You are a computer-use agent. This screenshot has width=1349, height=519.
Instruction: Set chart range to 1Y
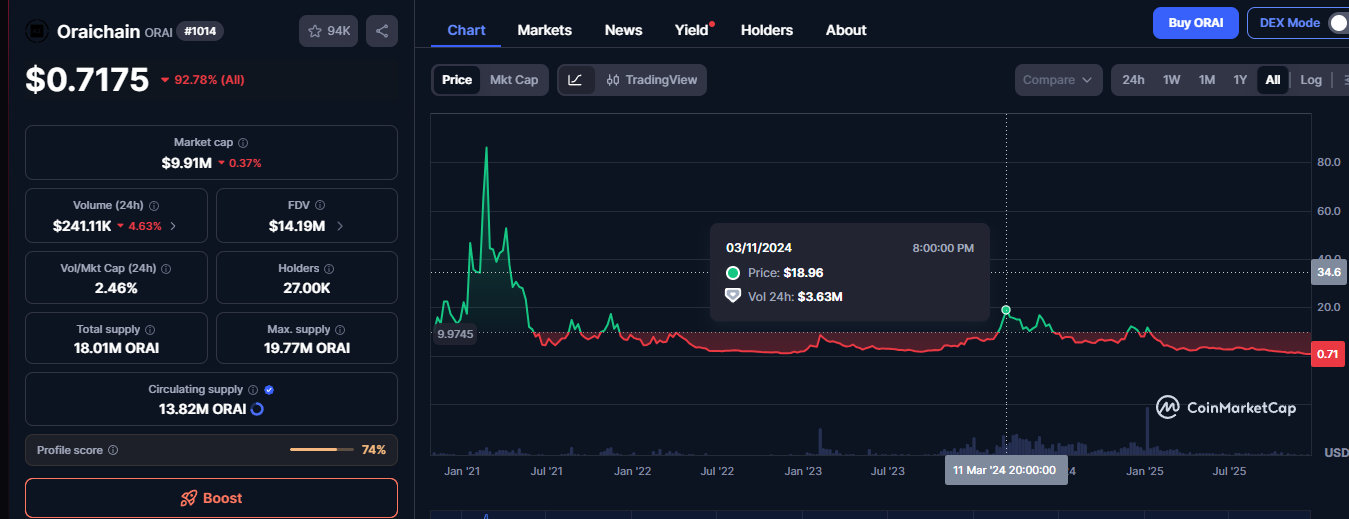1240,80
